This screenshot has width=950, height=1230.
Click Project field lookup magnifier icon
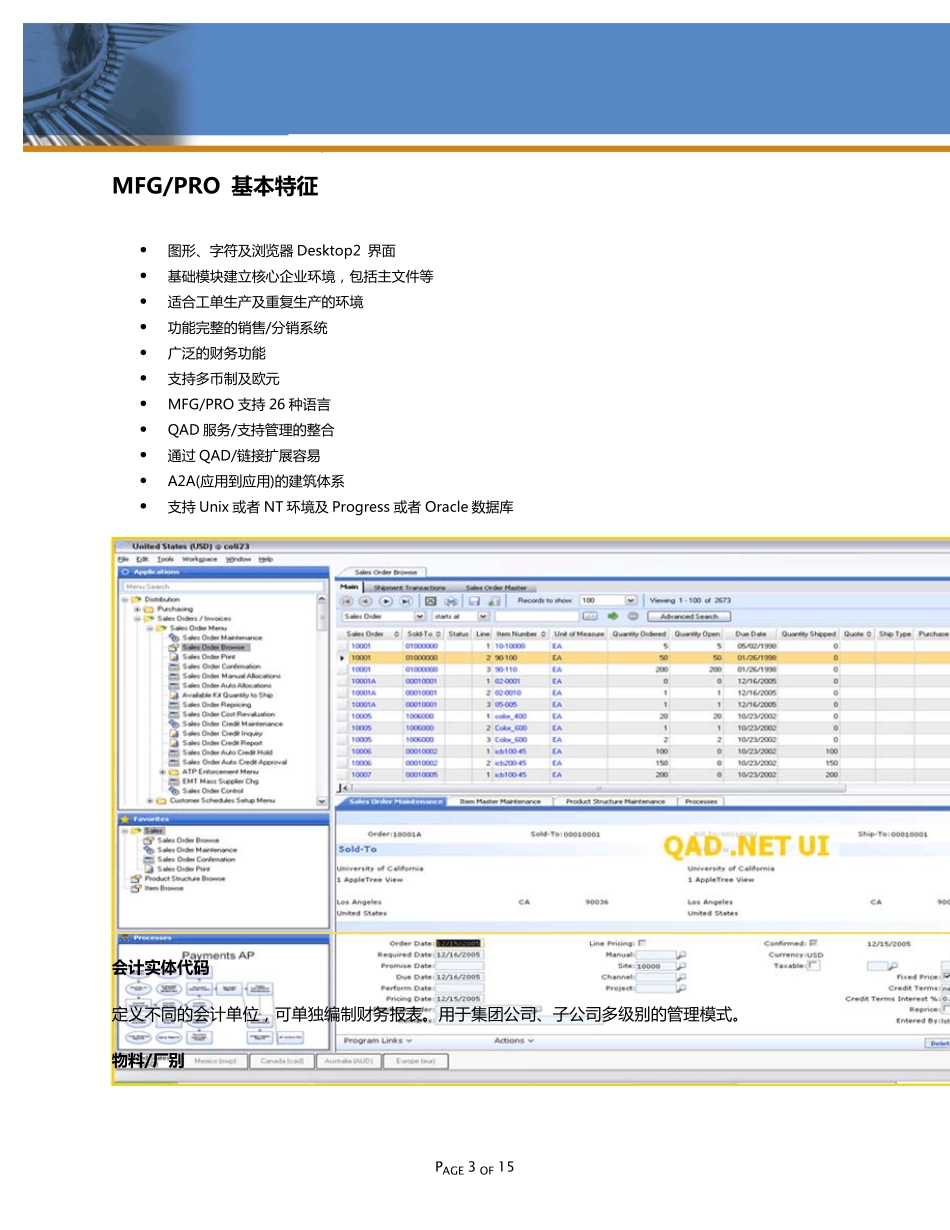coord(682,988)
